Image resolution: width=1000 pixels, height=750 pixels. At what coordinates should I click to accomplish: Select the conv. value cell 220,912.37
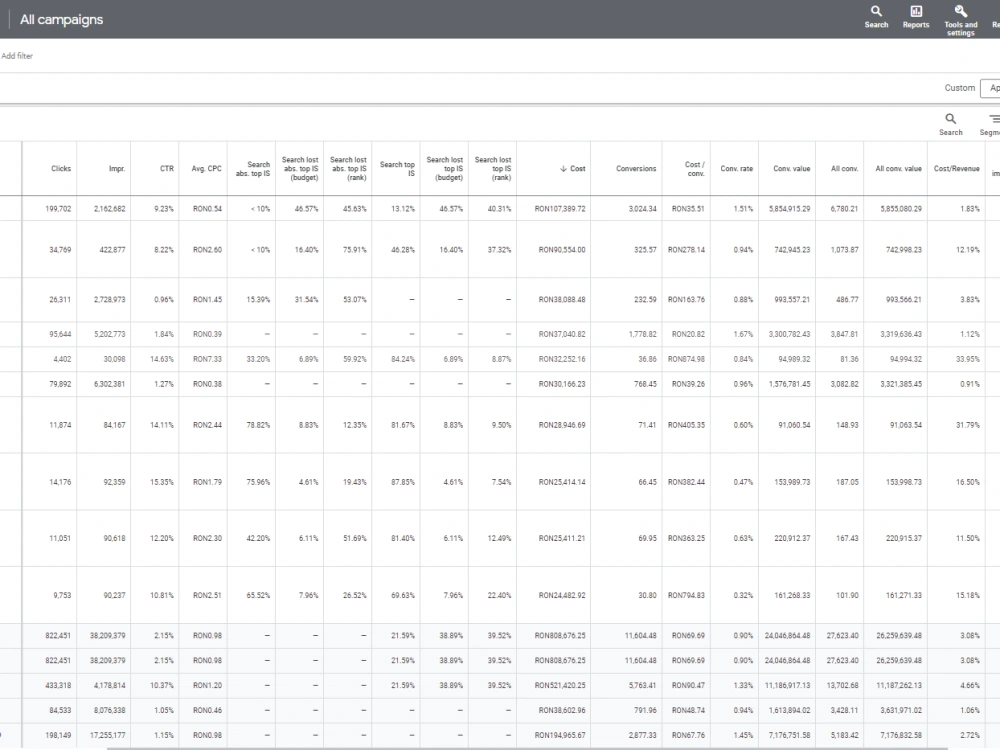(792, 538)
